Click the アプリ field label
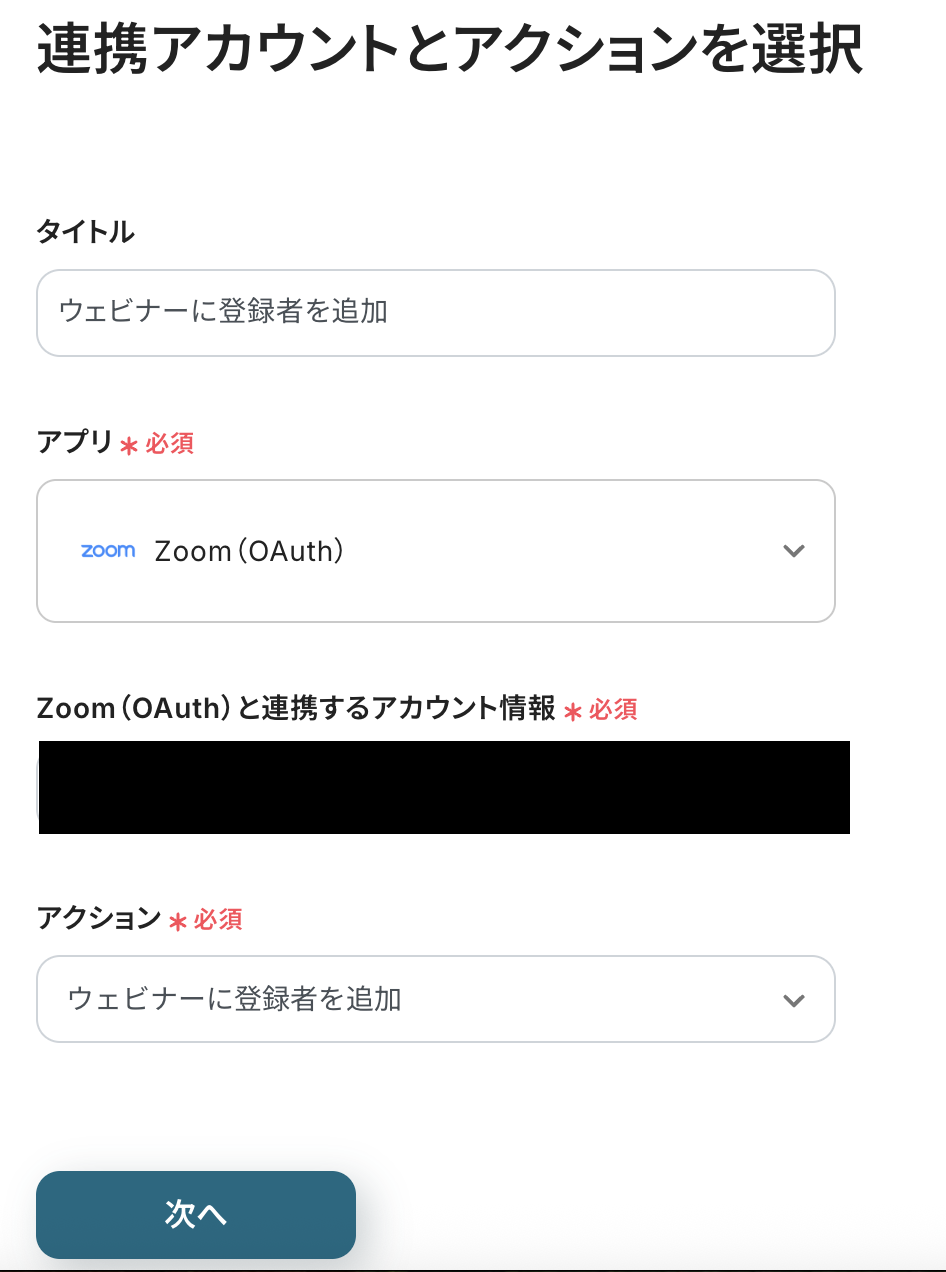The image size is (946, 1272). (x=75, y=442)
